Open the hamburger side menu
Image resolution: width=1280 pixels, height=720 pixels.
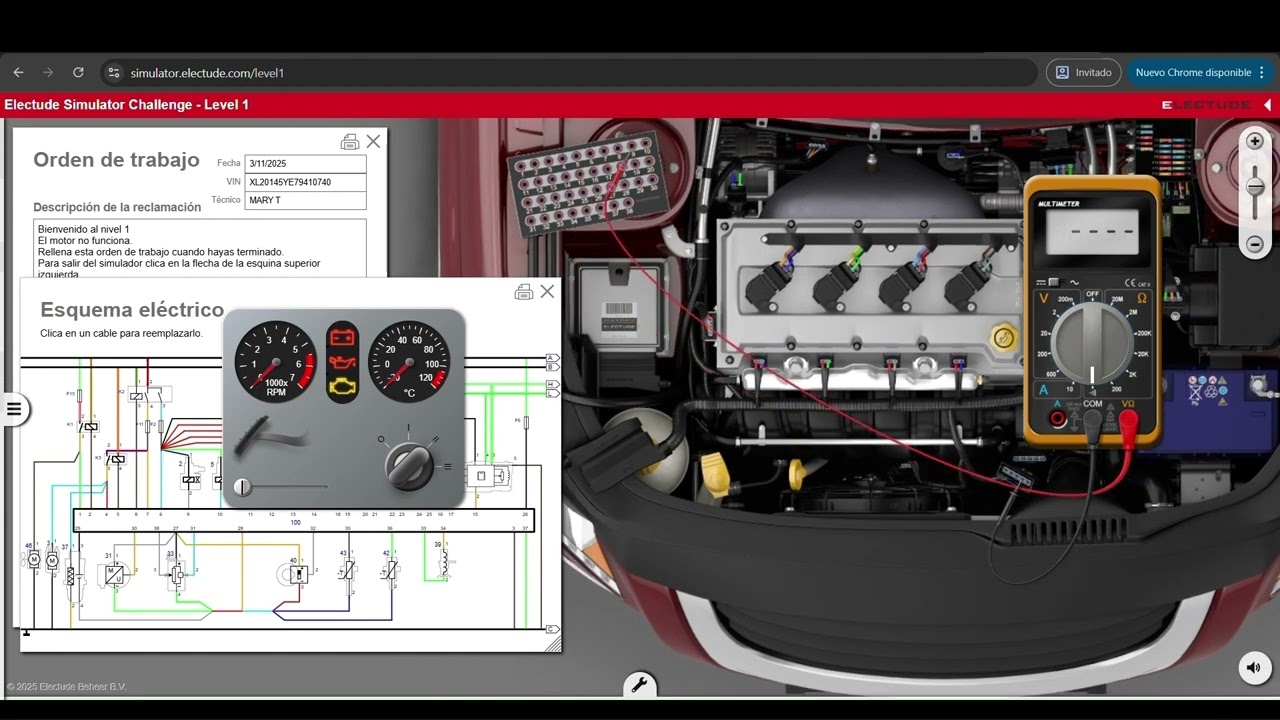point(14,408)
